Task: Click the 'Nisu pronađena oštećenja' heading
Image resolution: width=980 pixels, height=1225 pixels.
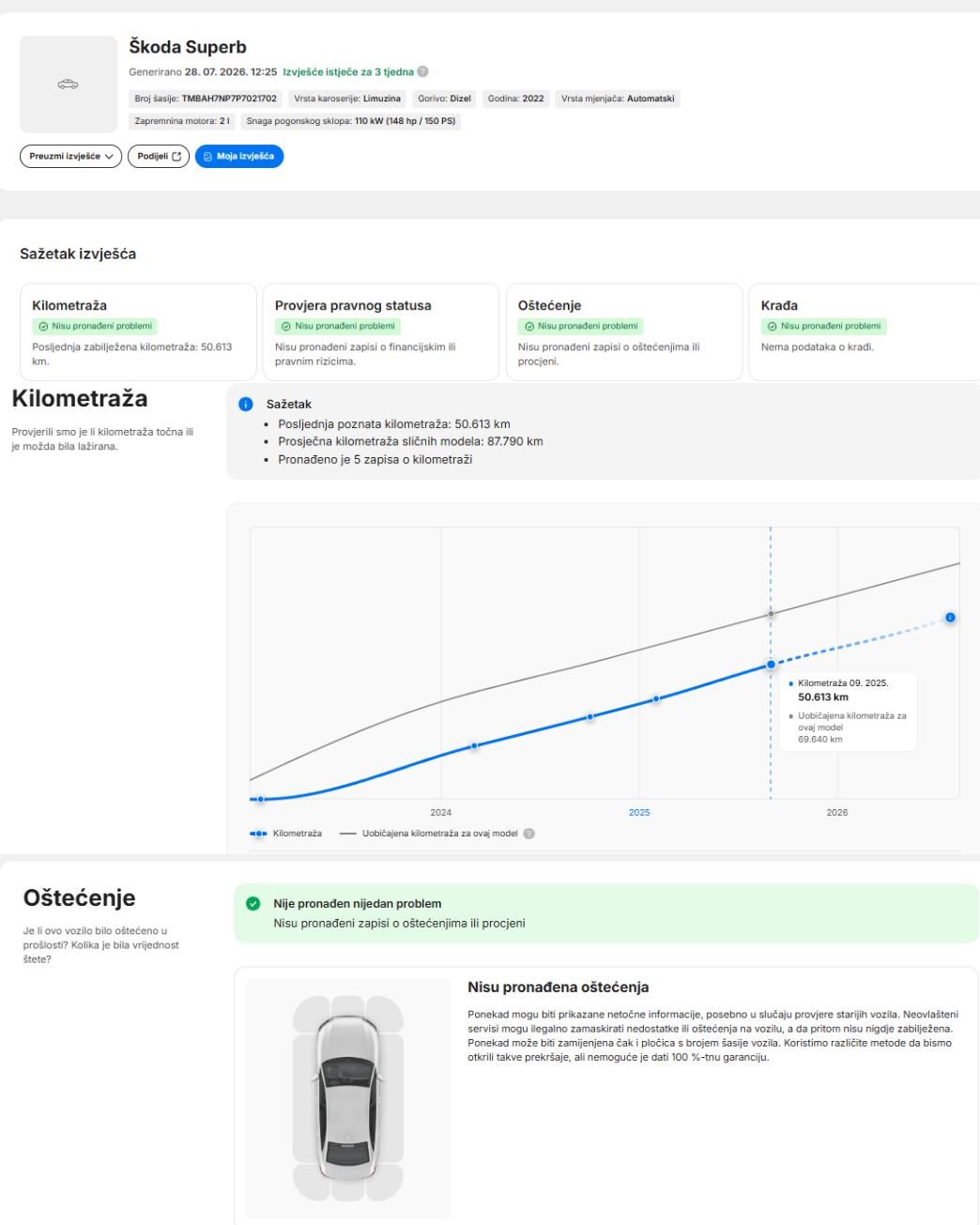Action: [x=559, y=988]
